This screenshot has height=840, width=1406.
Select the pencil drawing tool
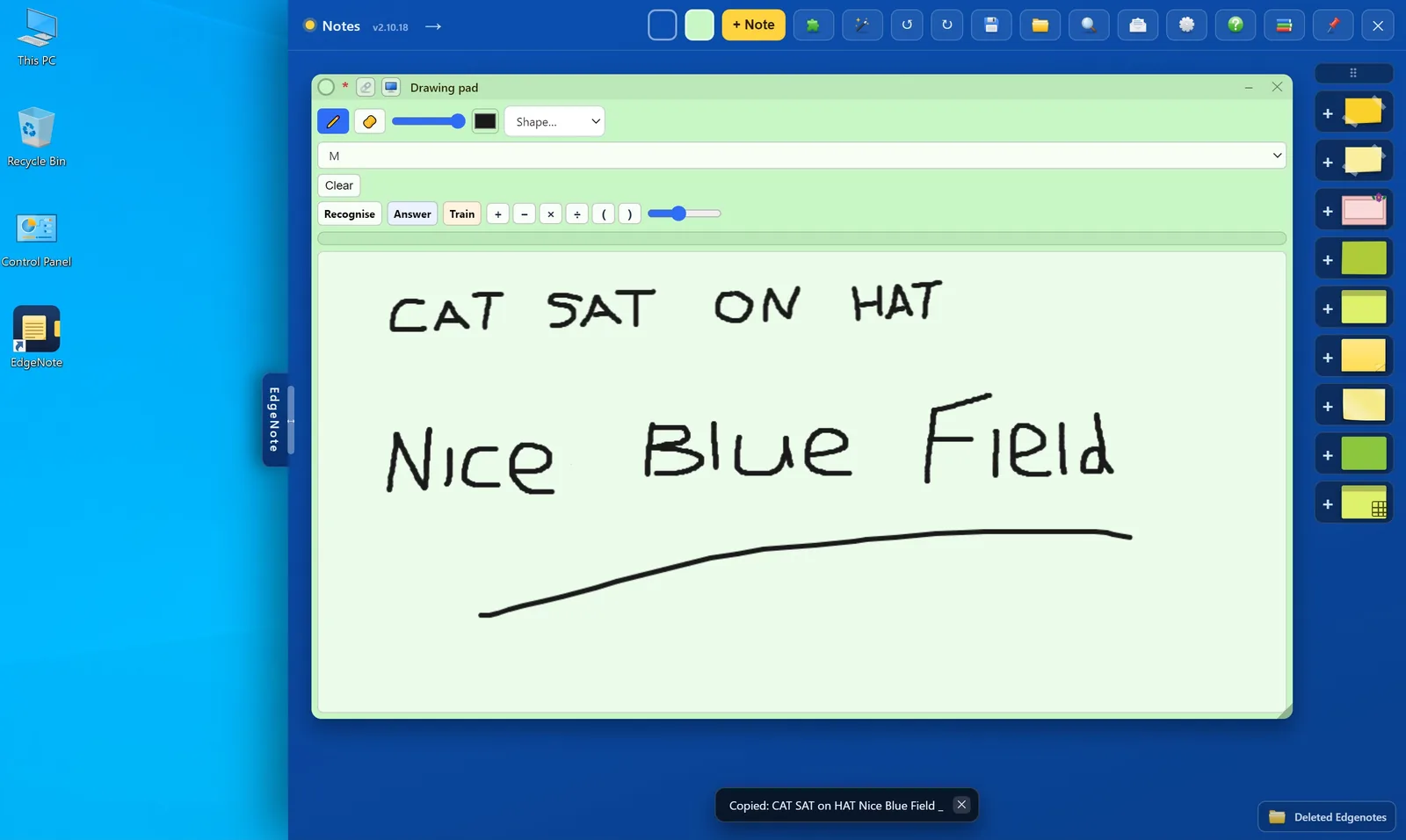click(333, 121)
